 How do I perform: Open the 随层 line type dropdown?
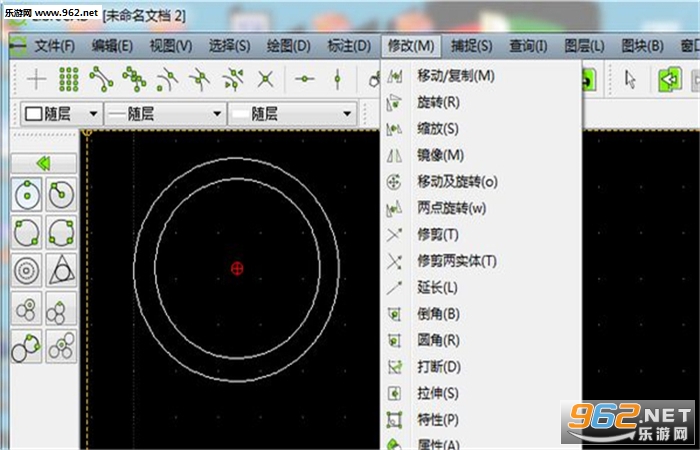click(292, 114)
